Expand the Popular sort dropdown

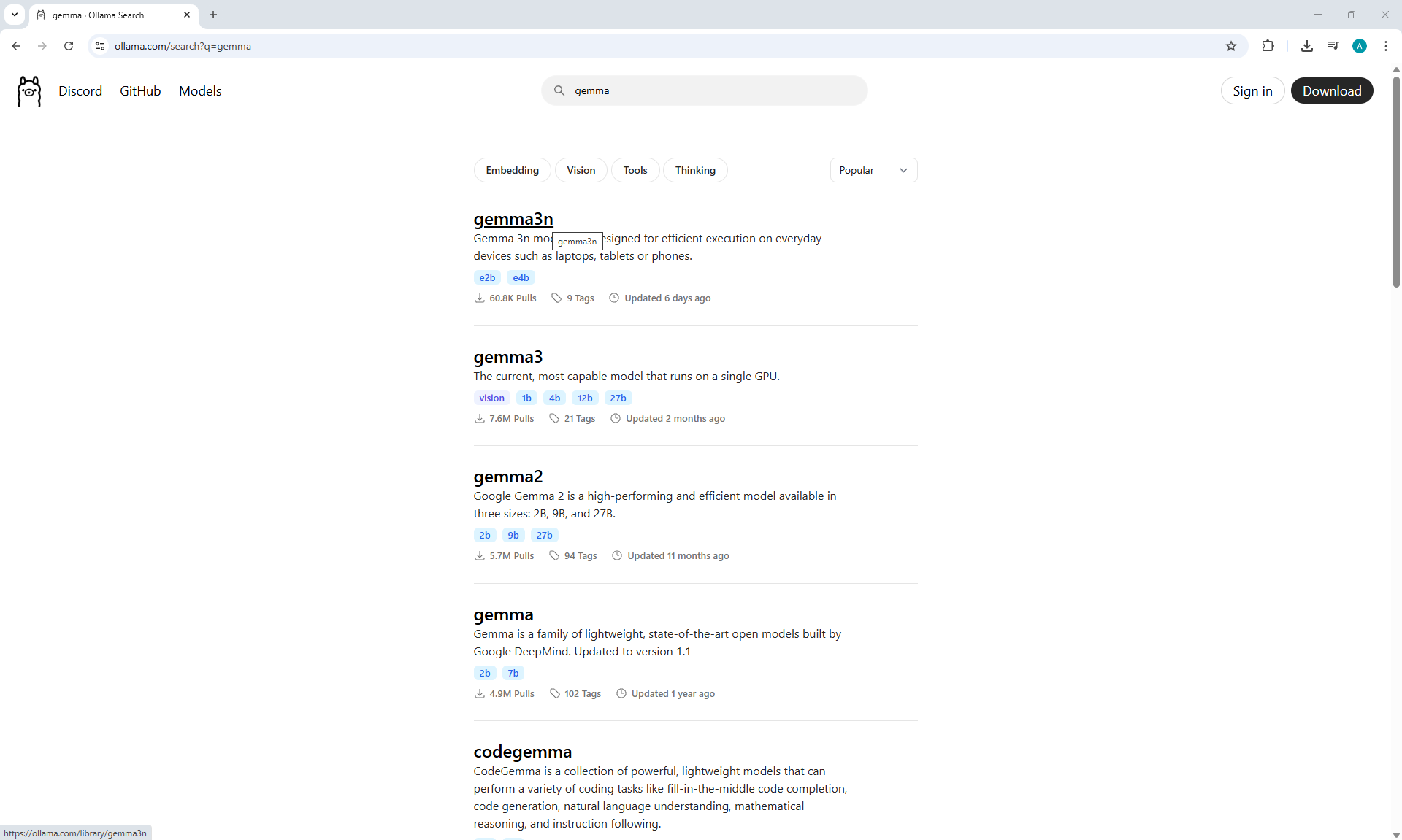(873, 170)
